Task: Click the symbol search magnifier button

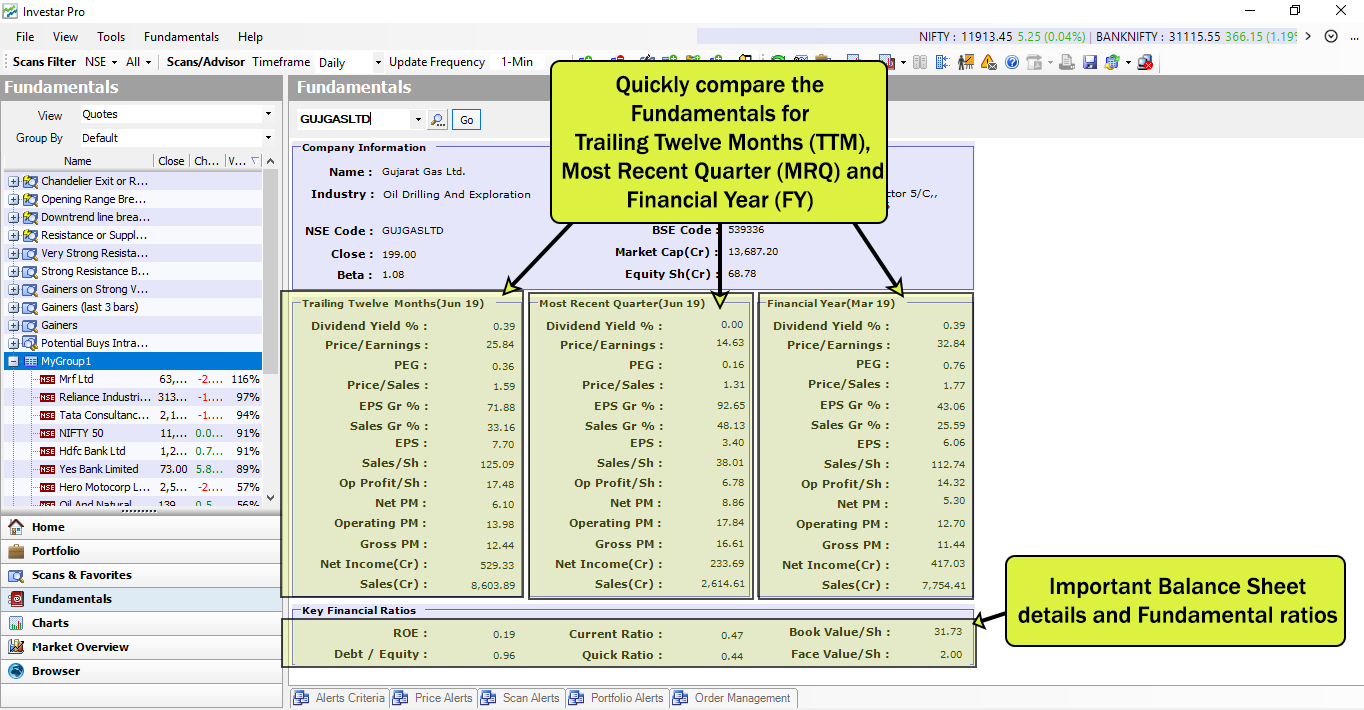Action: 438,118
